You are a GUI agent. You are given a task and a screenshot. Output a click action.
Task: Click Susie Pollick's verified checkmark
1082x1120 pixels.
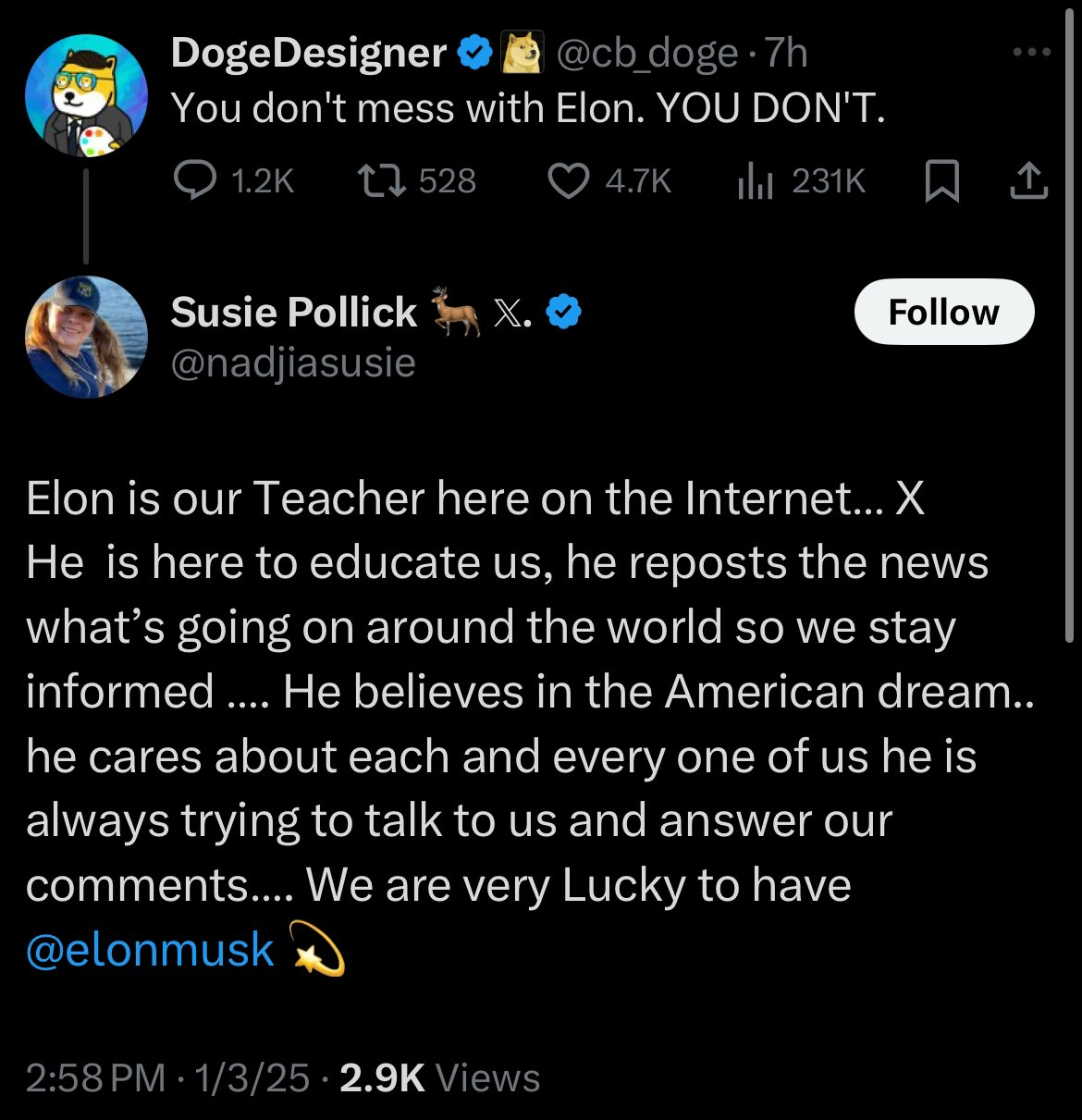pyautogui.click(x=564, y=313)
